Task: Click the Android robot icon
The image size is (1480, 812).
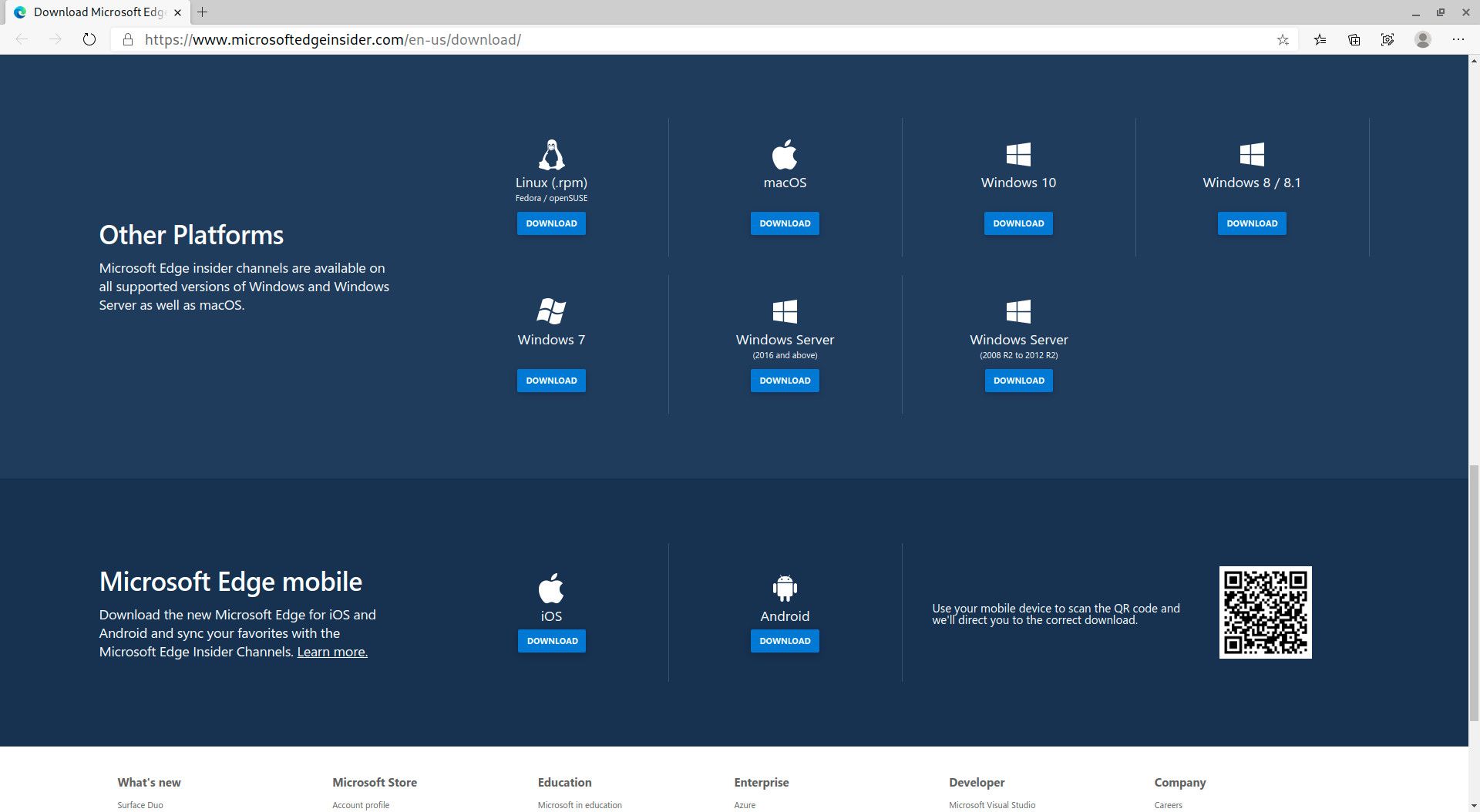Action: coord(785,589)
